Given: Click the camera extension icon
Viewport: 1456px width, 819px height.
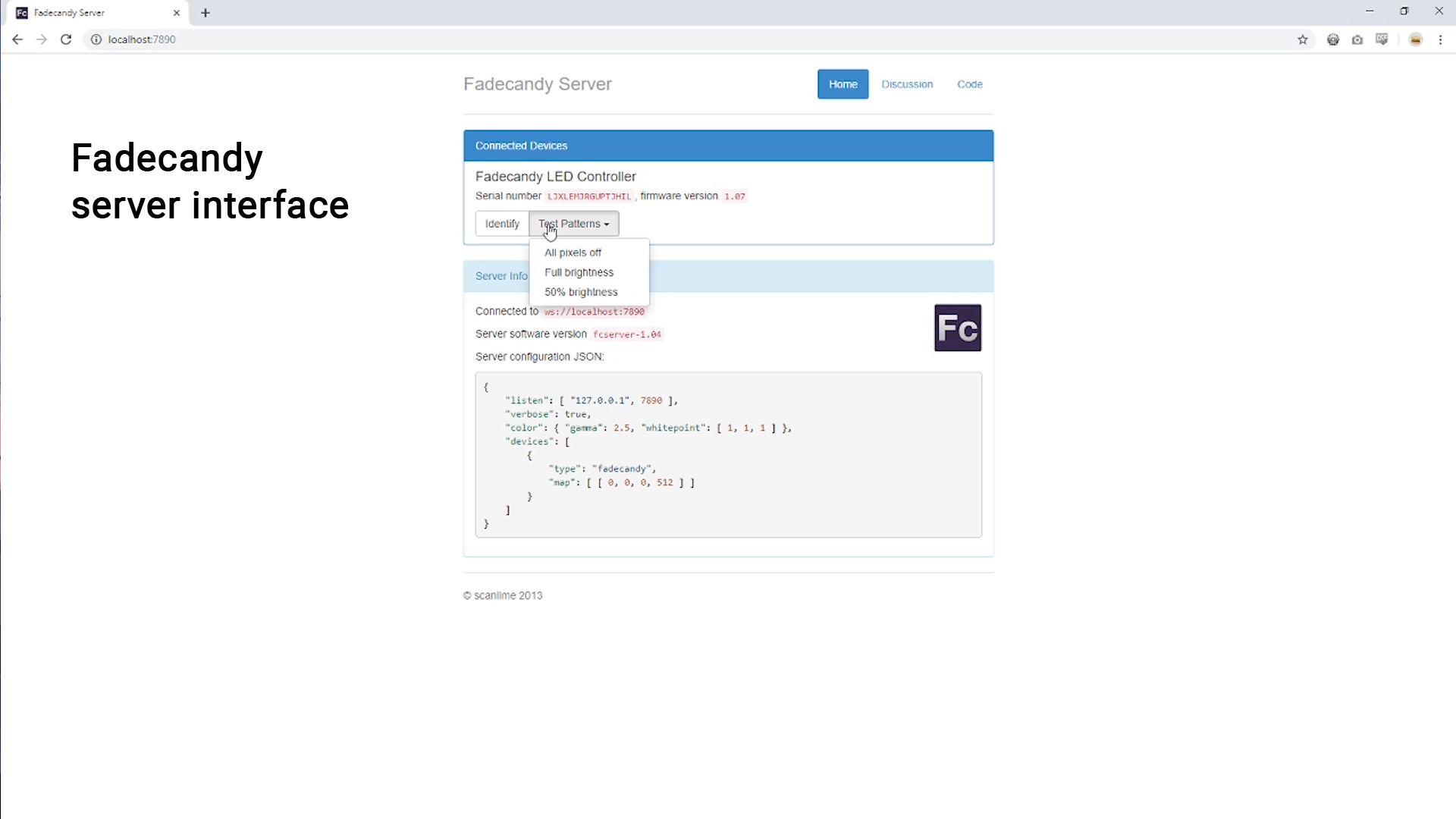Looking at the screenshot, I should coord(1357,39).
